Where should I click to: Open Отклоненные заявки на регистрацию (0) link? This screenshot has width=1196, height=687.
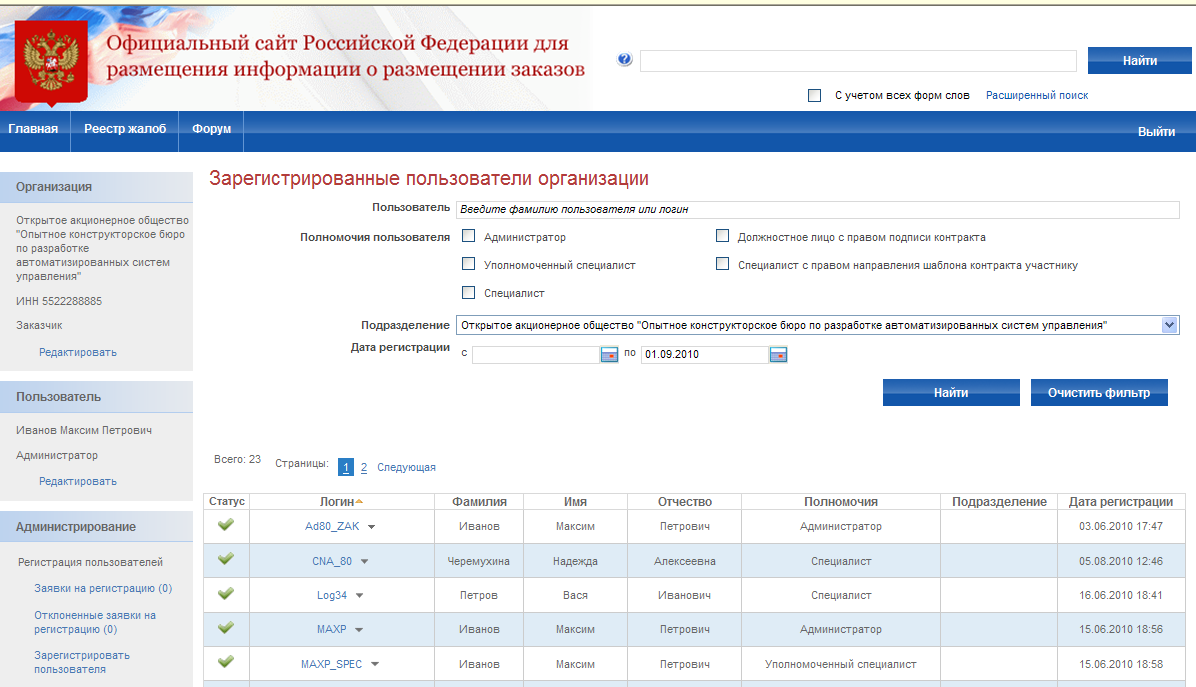click(95, 622)
